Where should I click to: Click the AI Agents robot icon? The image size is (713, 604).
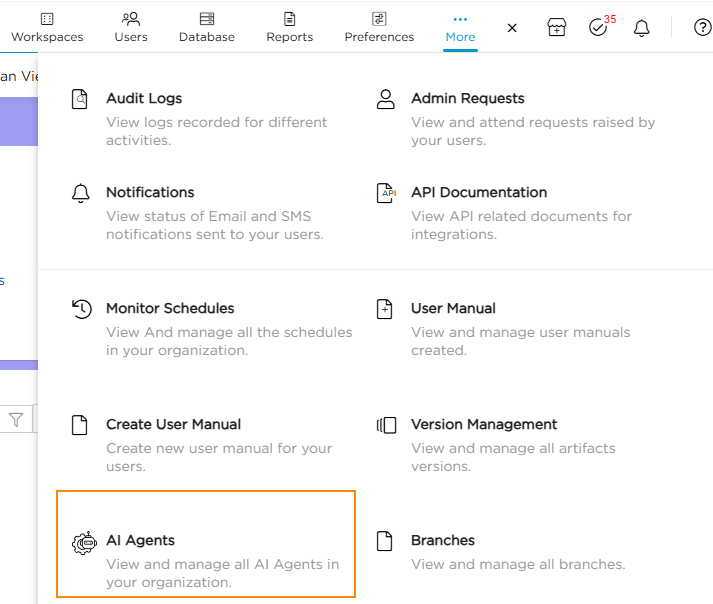pyautogui.click(x=81, y=541)
